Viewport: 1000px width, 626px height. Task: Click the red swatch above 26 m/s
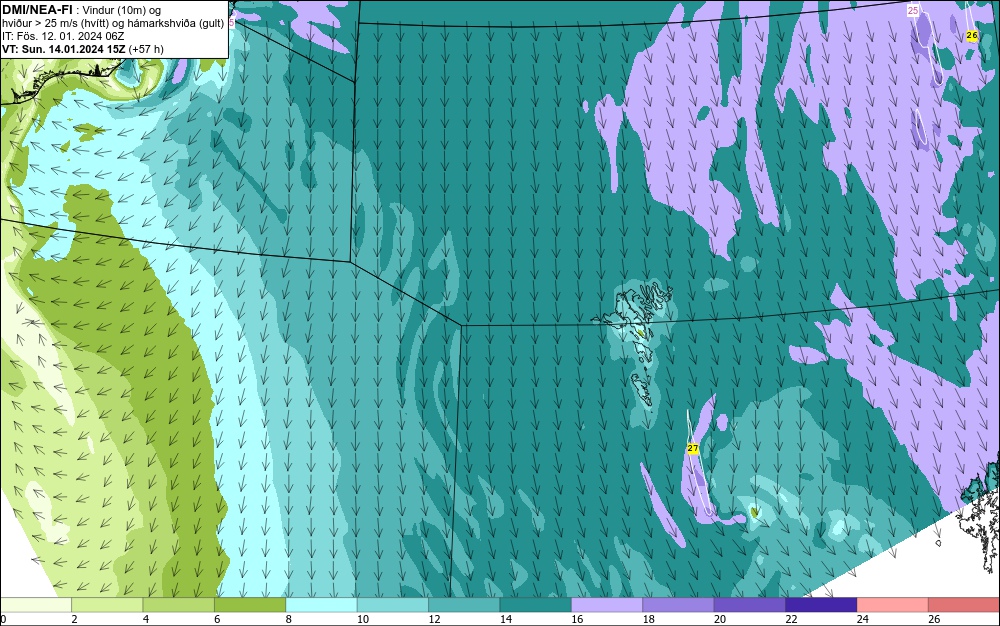pyautogui.click(x=964, y=605)
